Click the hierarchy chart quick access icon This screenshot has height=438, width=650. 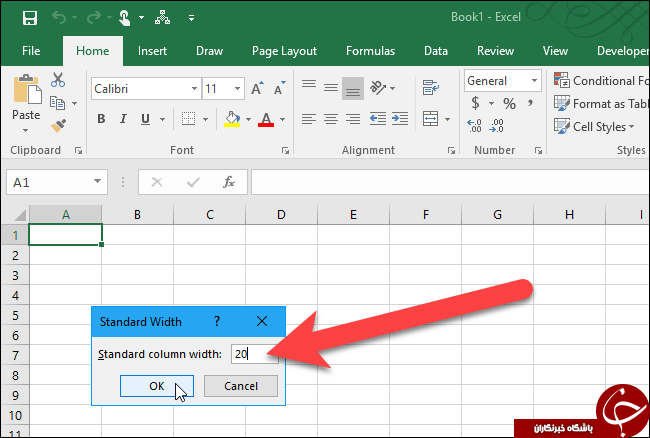[x=162, y=17]
